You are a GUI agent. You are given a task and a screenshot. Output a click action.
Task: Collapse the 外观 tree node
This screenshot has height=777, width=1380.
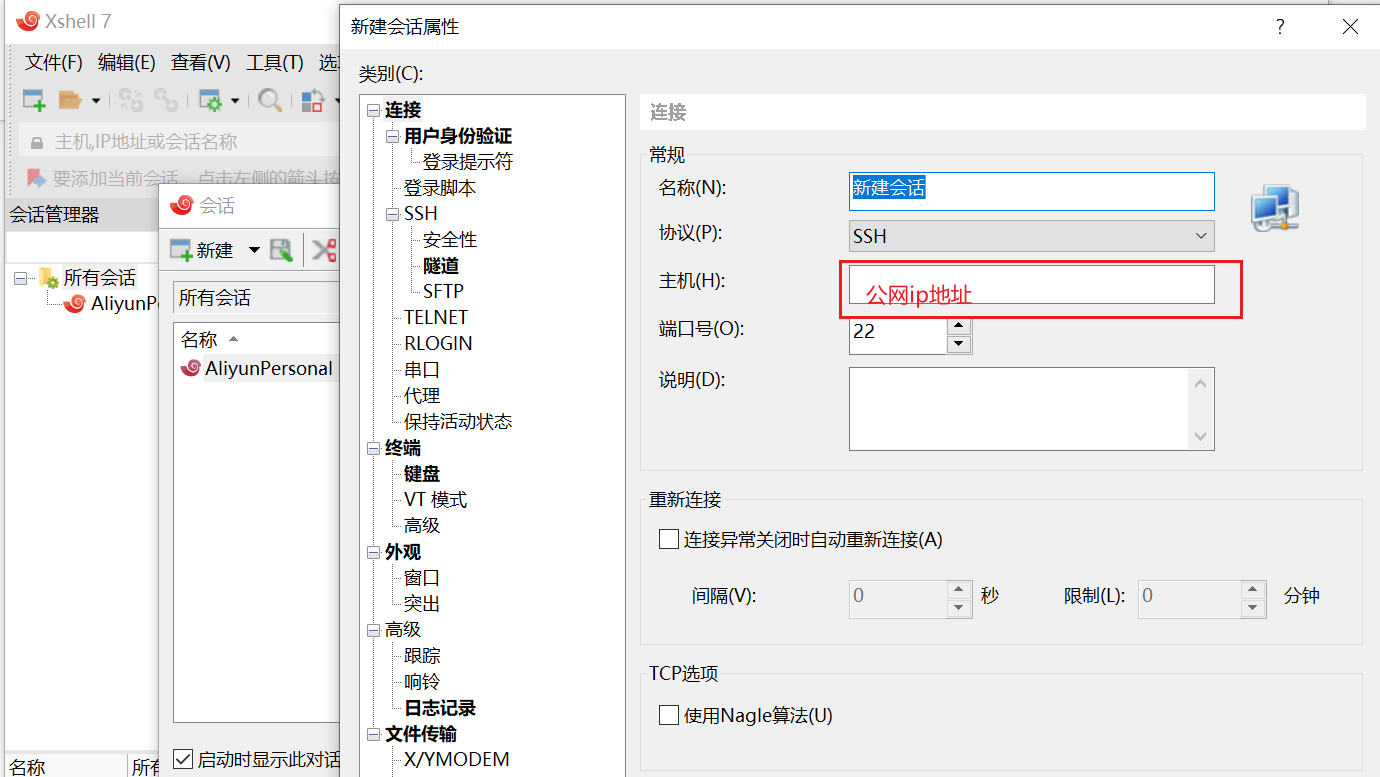pyautogui.click(x=373, y=552)
